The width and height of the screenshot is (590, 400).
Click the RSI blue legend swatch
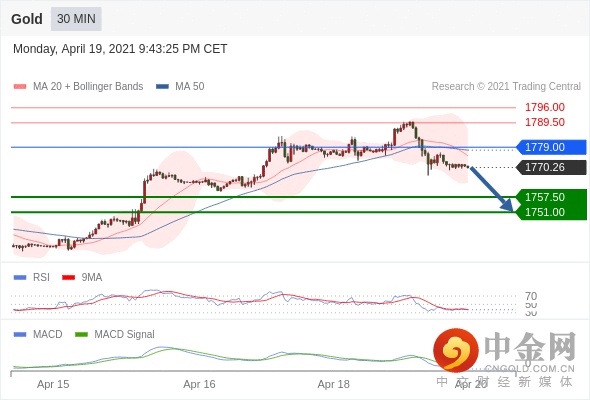(x=20, y=278)
